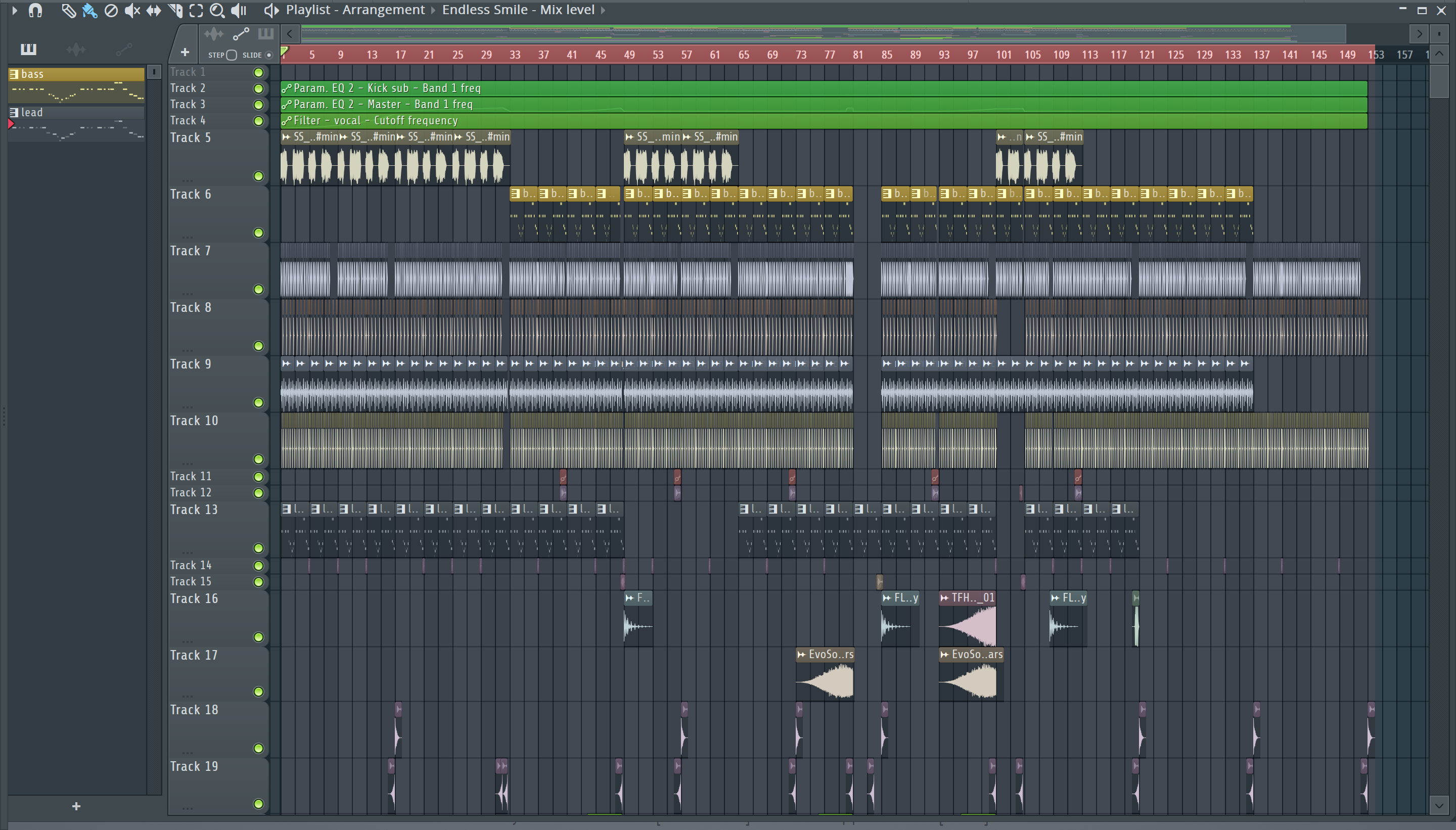Jump to bar 33 on the timeline ruler
The height and width of the screenshot is (830, 1456).
[515, 55]
